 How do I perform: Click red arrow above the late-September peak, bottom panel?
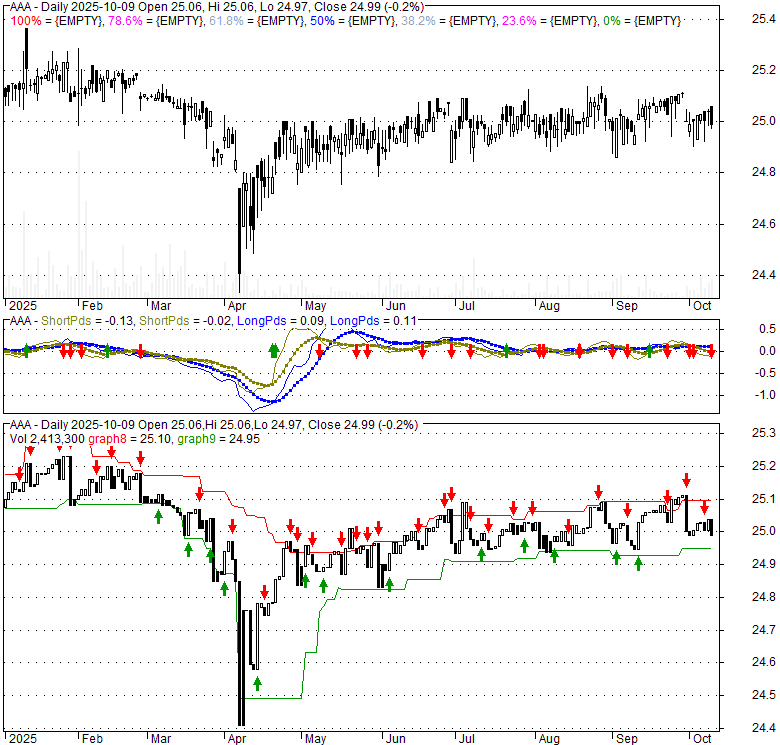[686, 480]
